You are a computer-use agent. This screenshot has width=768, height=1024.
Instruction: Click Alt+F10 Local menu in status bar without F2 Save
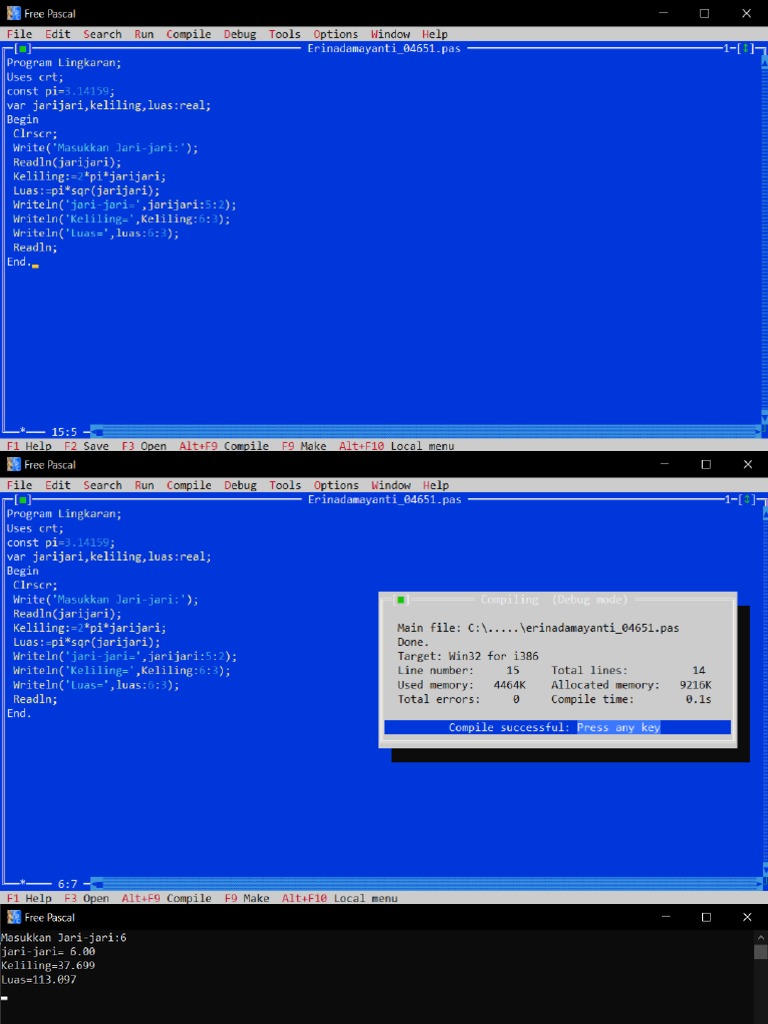(340, 899)
